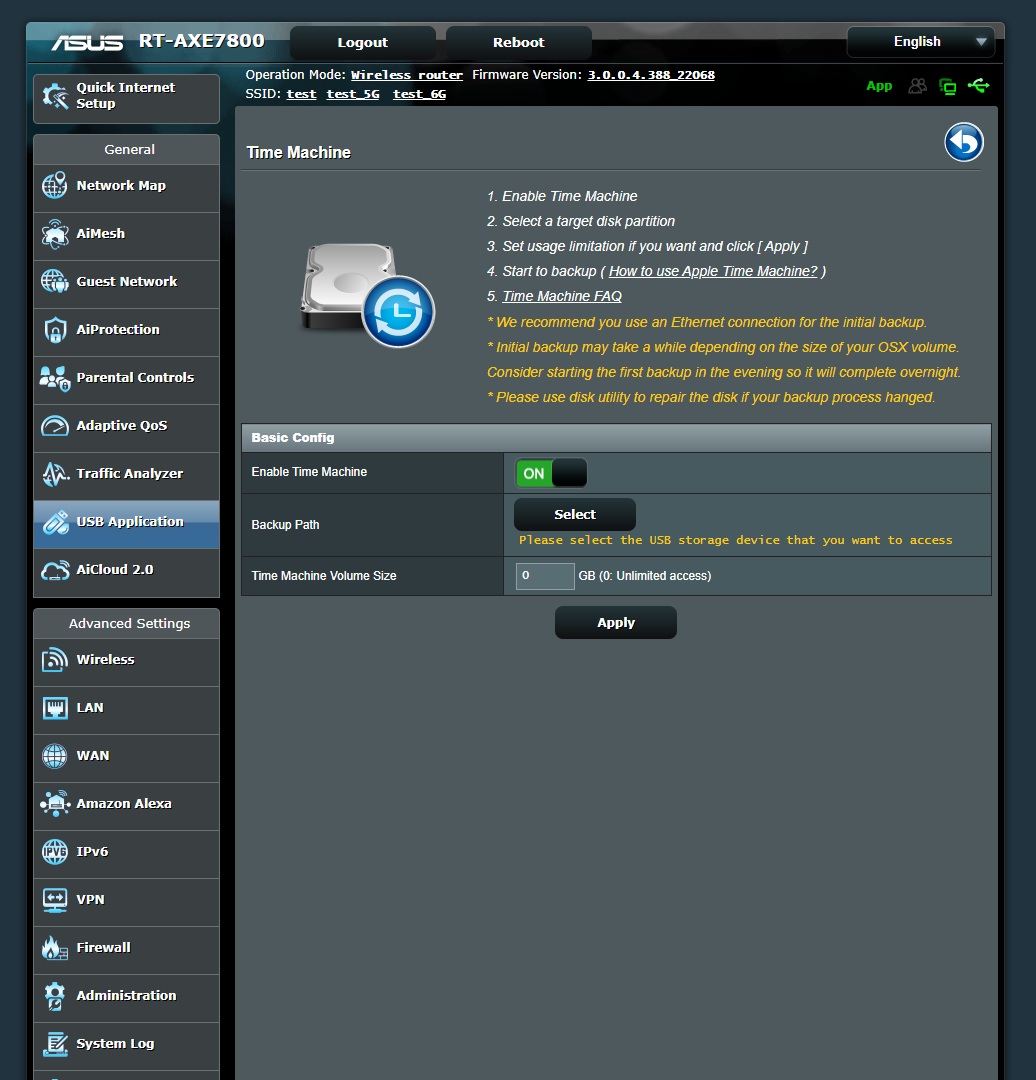The width and height of the screenshot is (1036, 1080).
Task: Click the Quick Internet Setup label
Action: [125, 96]
